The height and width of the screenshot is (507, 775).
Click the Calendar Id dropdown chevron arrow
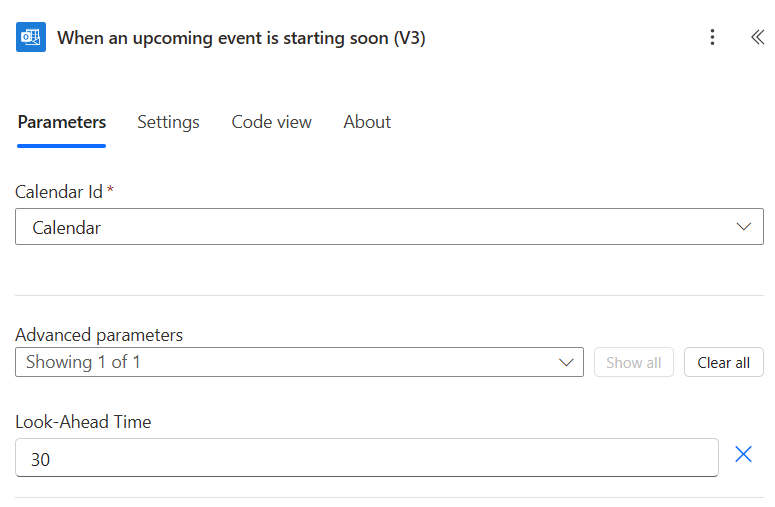(743, 227)
